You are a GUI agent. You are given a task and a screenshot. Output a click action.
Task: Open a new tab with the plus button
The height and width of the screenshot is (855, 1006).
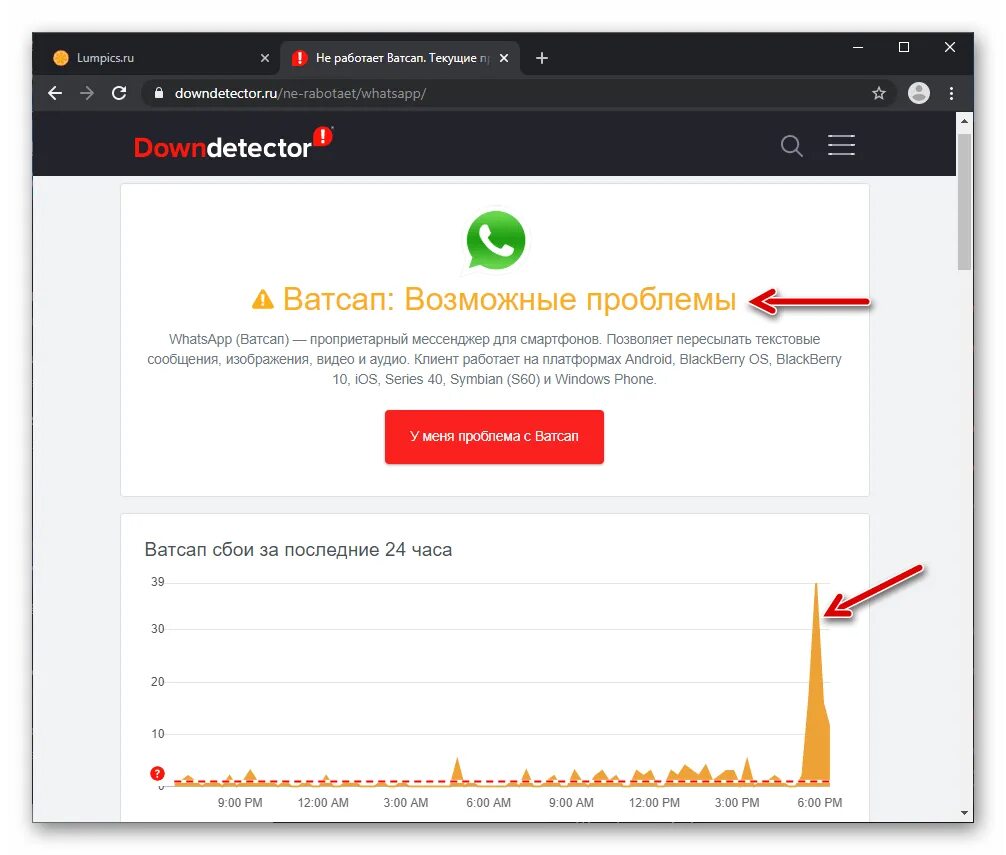(x=542, y=58)
